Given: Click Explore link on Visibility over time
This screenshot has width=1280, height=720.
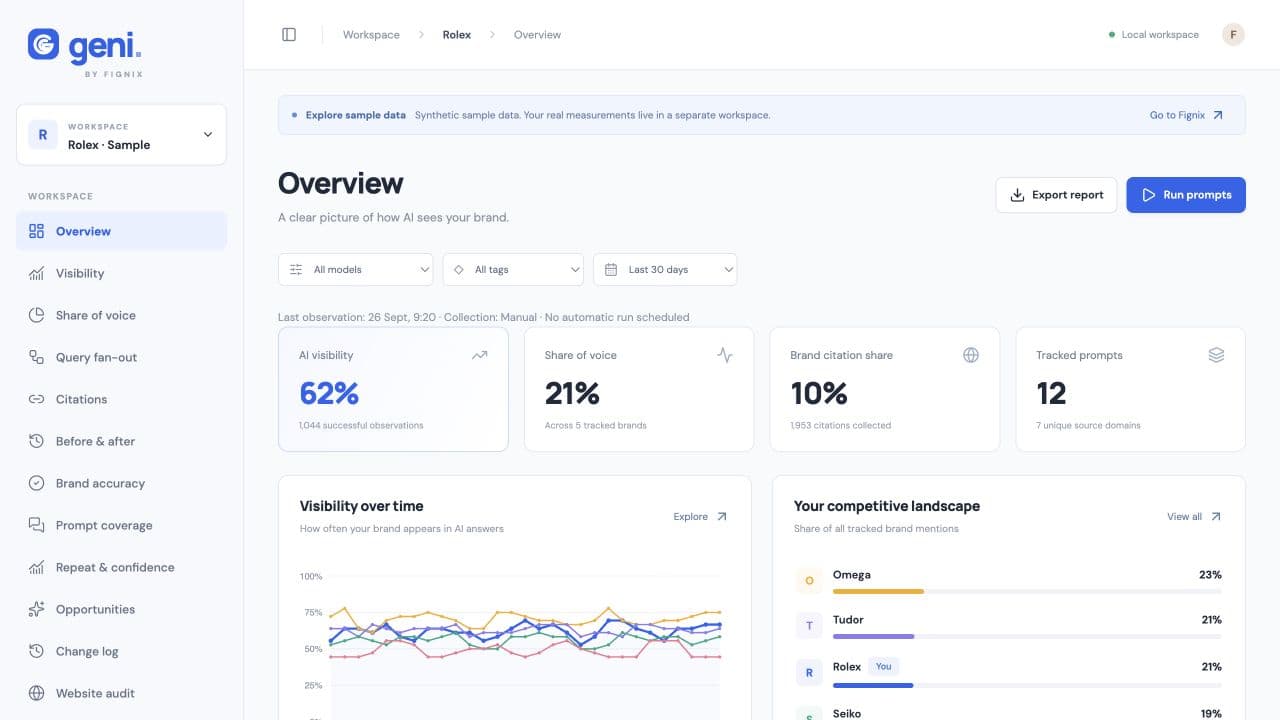Looking at the screenshot, I should [x=701, y=517].
